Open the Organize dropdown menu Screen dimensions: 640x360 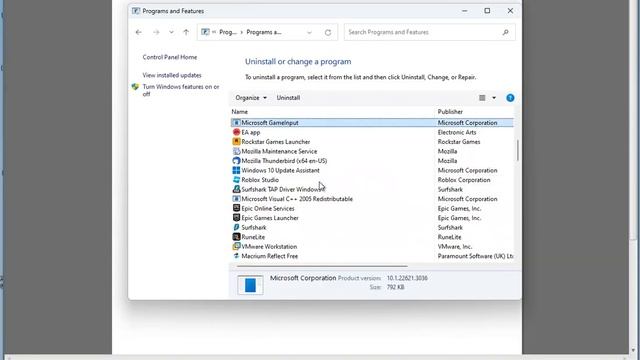251,98
